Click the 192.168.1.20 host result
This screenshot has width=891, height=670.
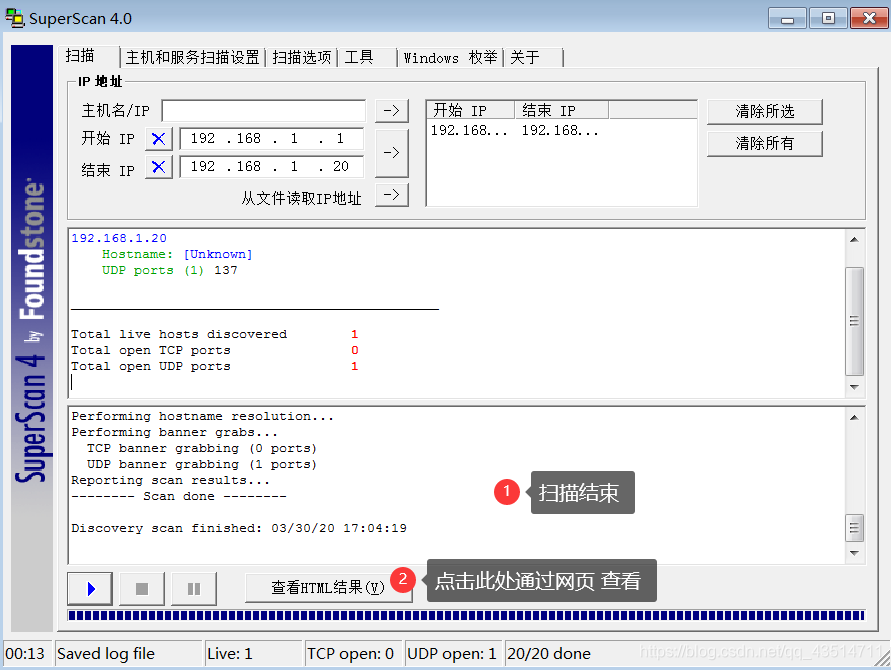point(119,238)
